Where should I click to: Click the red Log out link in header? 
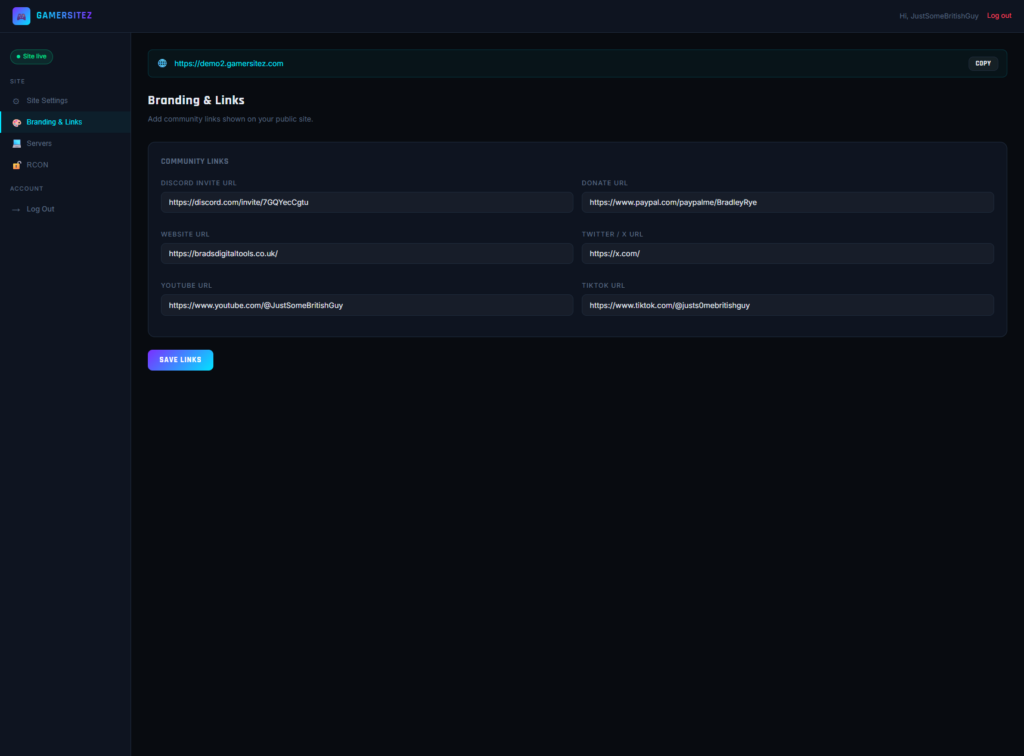coord(998,16)
